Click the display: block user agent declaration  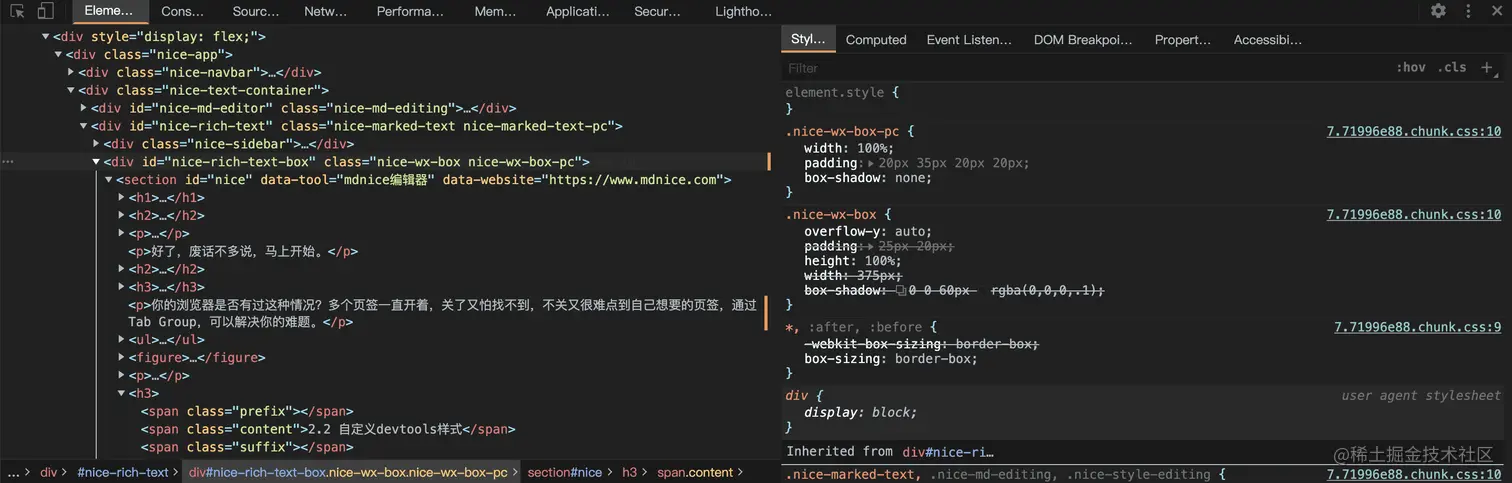click(x=860, y=412)
